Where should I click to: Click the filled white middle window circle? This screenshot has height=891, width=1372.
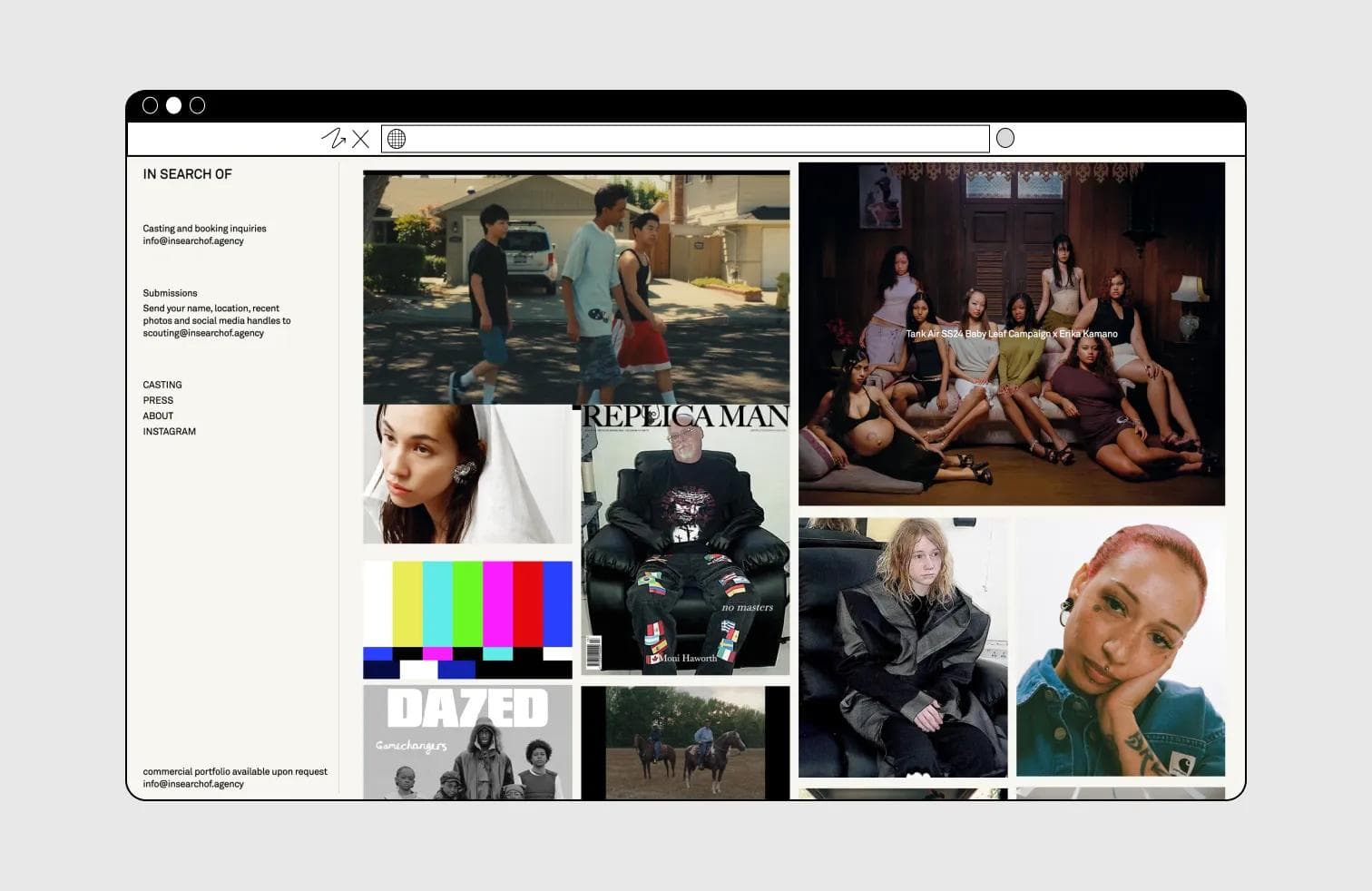pyautogui.click(x=173, y=105)
